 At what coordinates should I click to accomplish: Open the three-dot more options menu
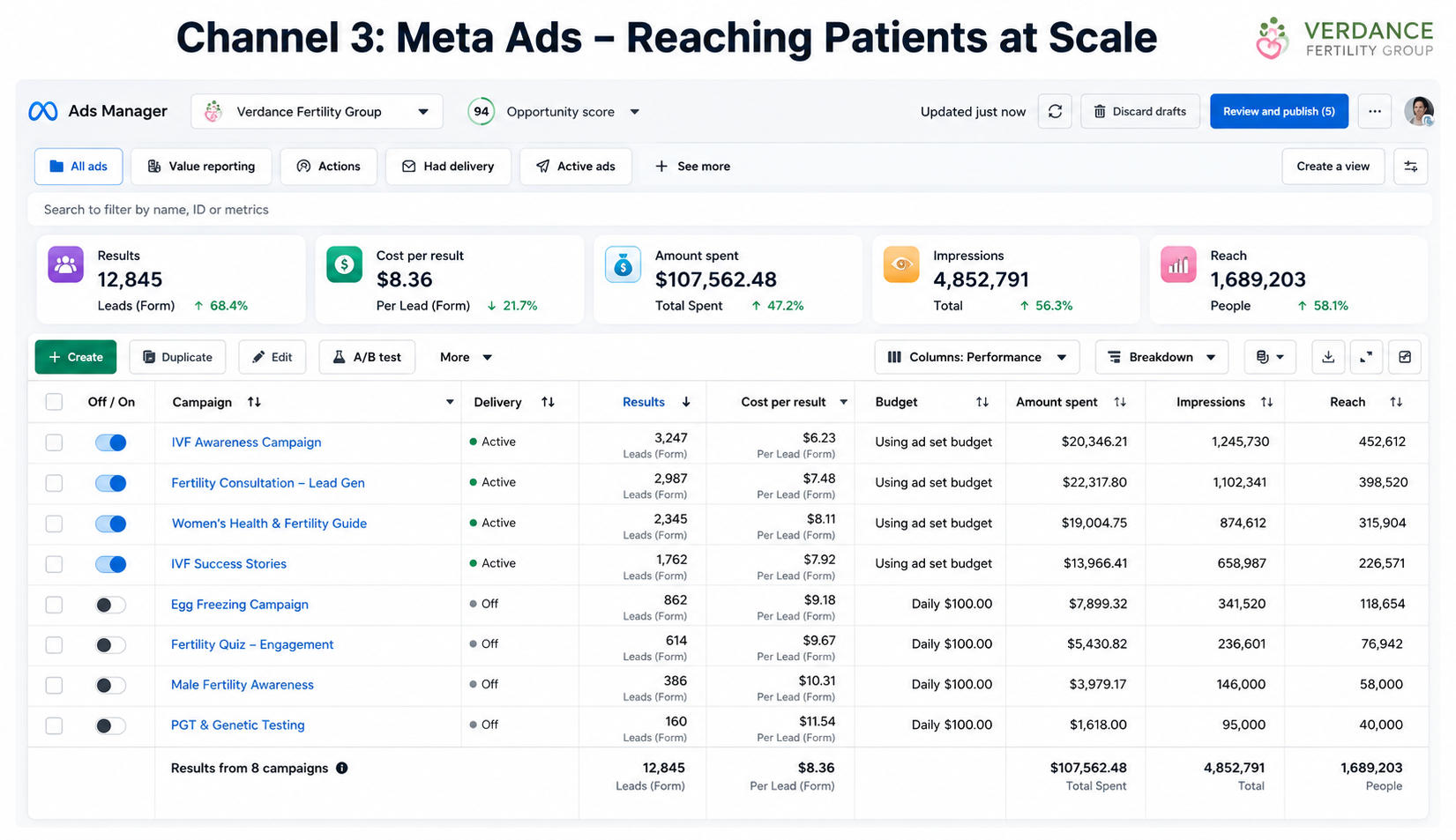1375,111
